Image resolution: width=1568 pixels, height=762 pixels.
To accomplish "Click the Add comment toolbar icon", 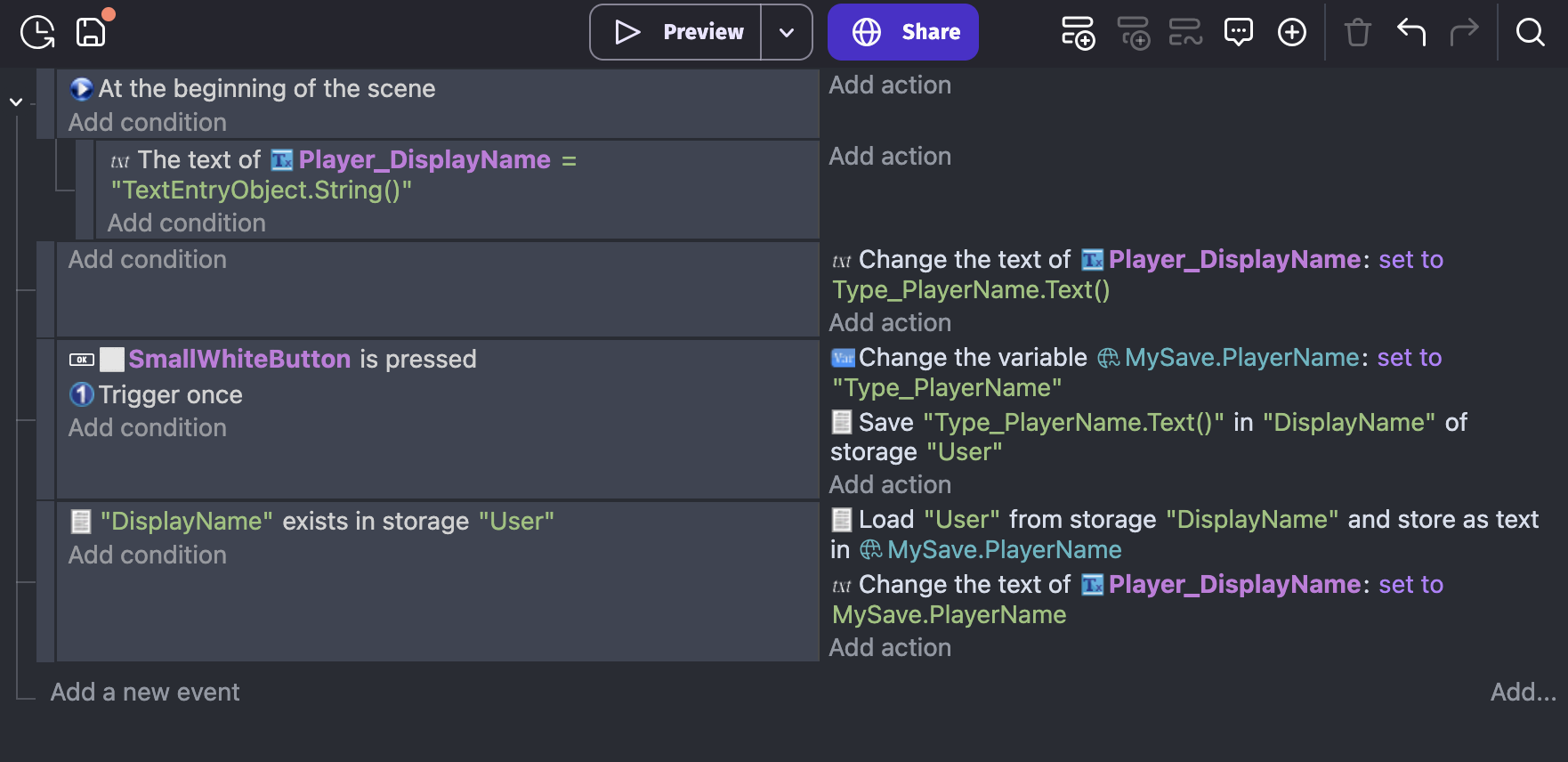I will pyautogui.click(x=1238, y=33).
